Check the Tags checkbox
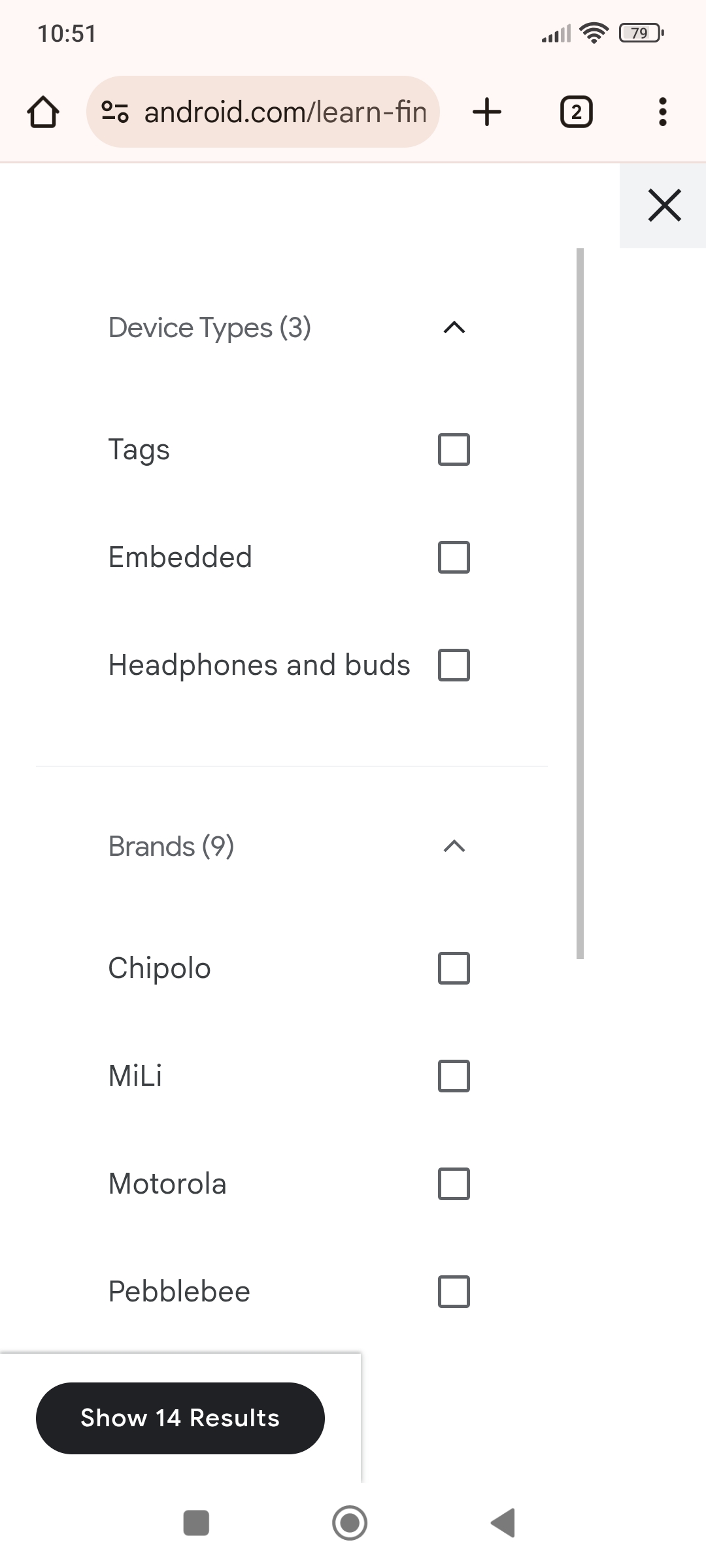Image resolution: width=706 pixels, height=1568 pixels. coord(454,449)
